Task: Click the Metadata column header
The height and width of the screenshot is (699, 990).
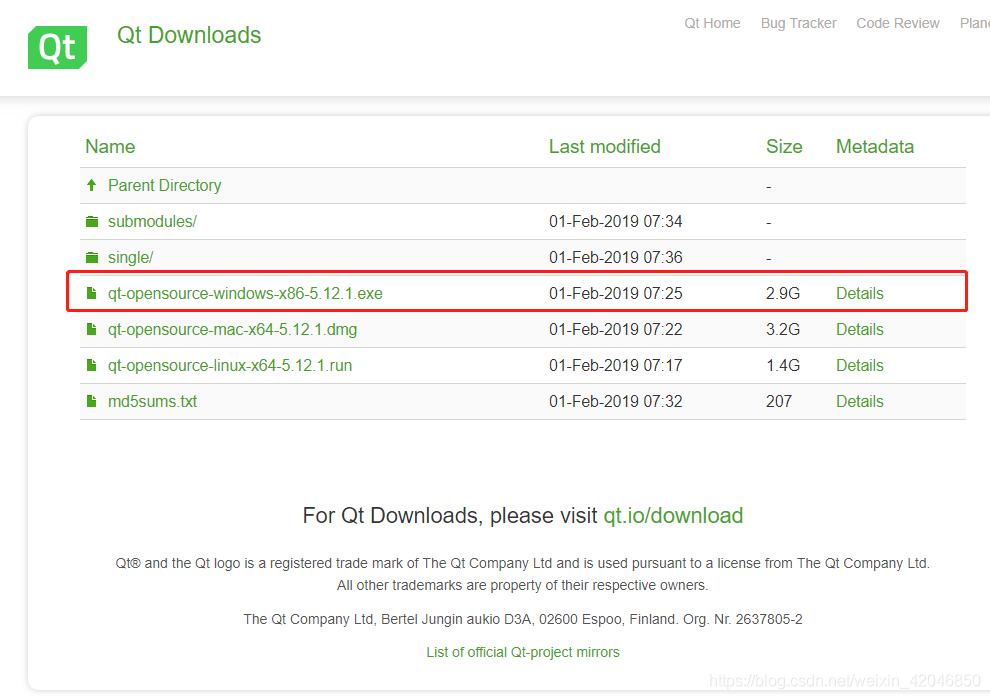Action: click(874, 146)
